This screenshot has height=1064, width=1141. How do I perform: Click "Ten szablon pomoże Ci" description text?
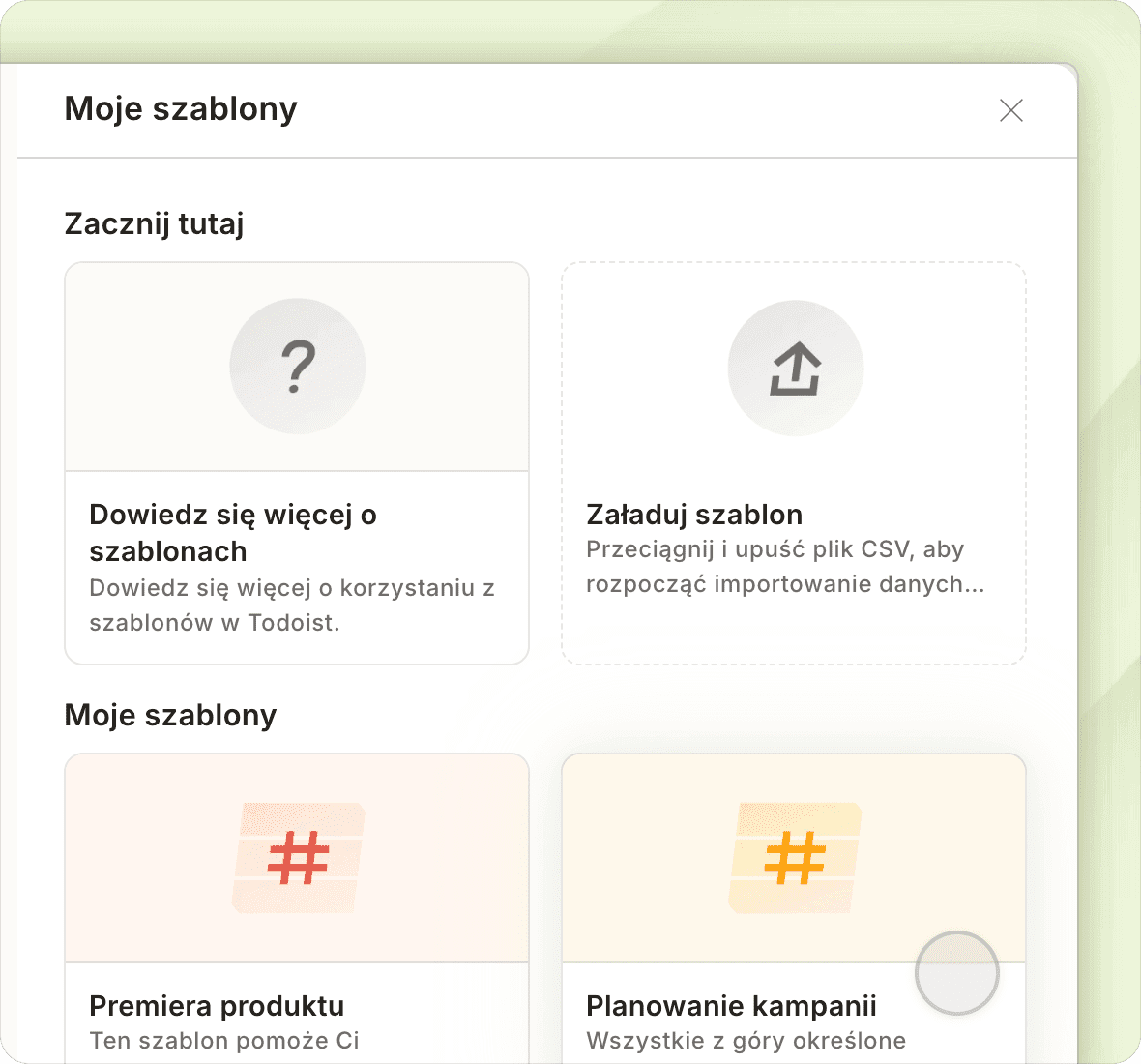pyautogui.click(x=224, y=1041)
